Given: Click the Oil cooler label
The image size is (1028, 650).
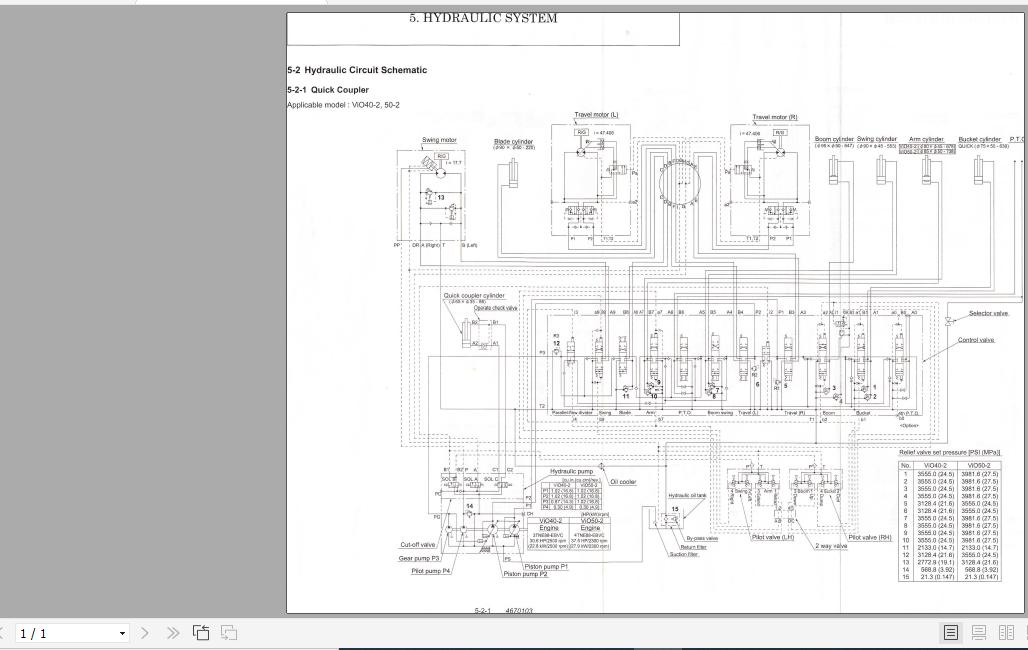Looking at the screenshot, I should click(x=623, y=482).
